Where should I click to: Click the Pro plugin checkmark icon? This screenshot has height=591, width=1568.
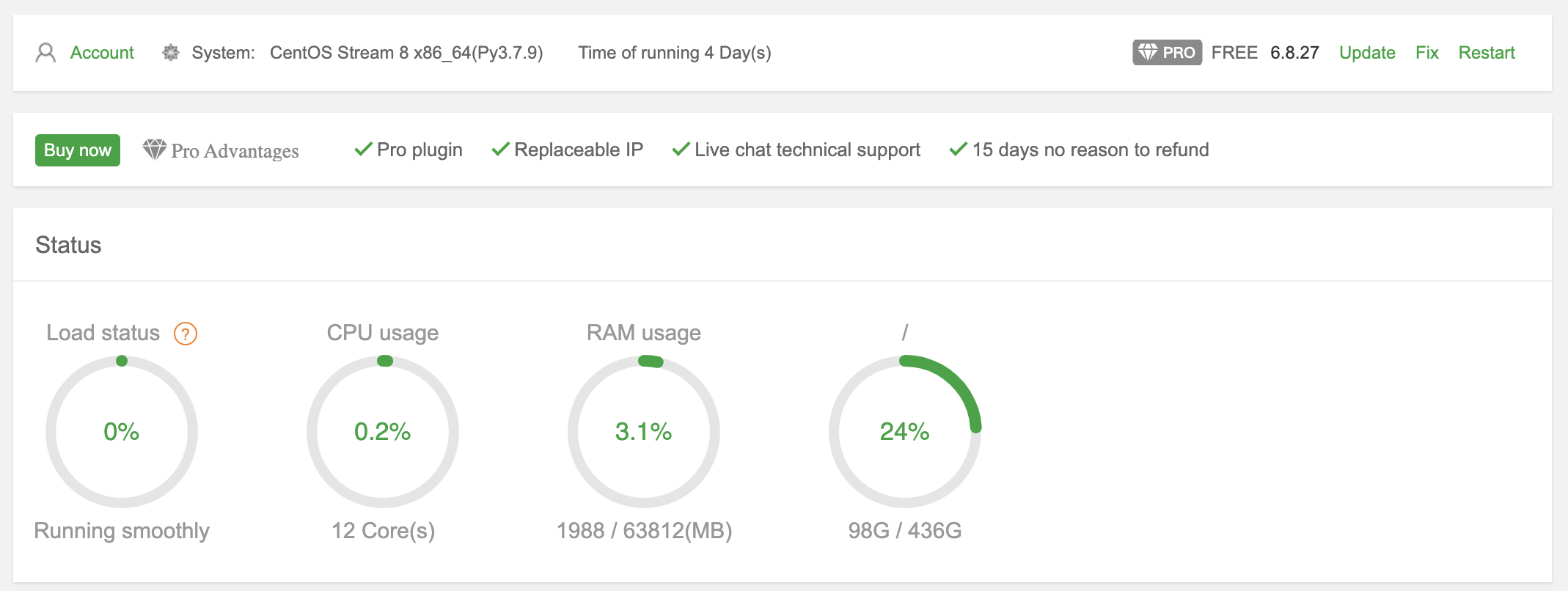(363, 150)
